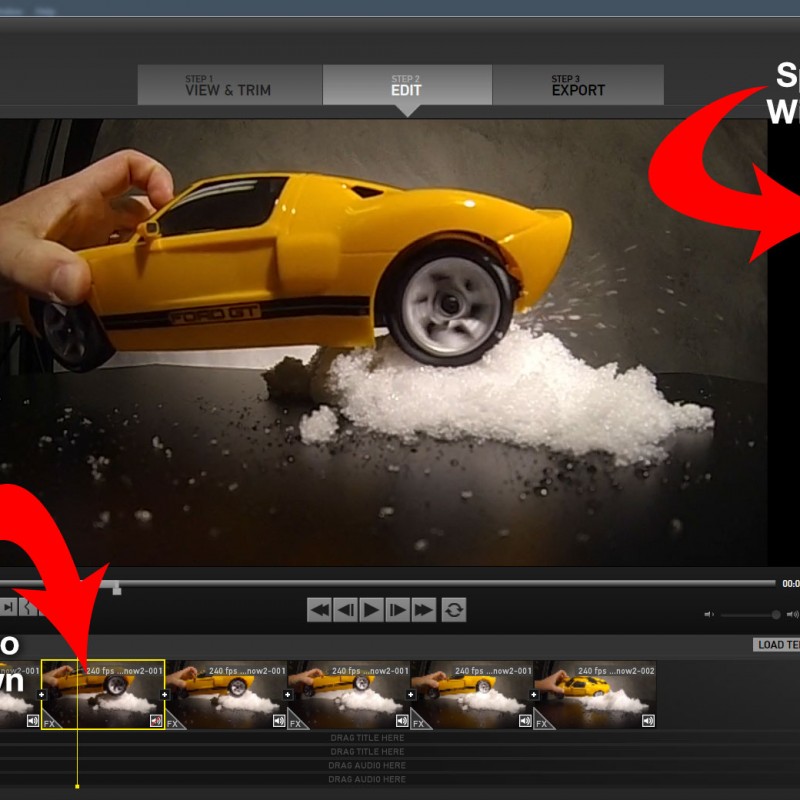This screenshot has width=800, height=800.
Task: Step forward one frame
Action: coord(397,609)
